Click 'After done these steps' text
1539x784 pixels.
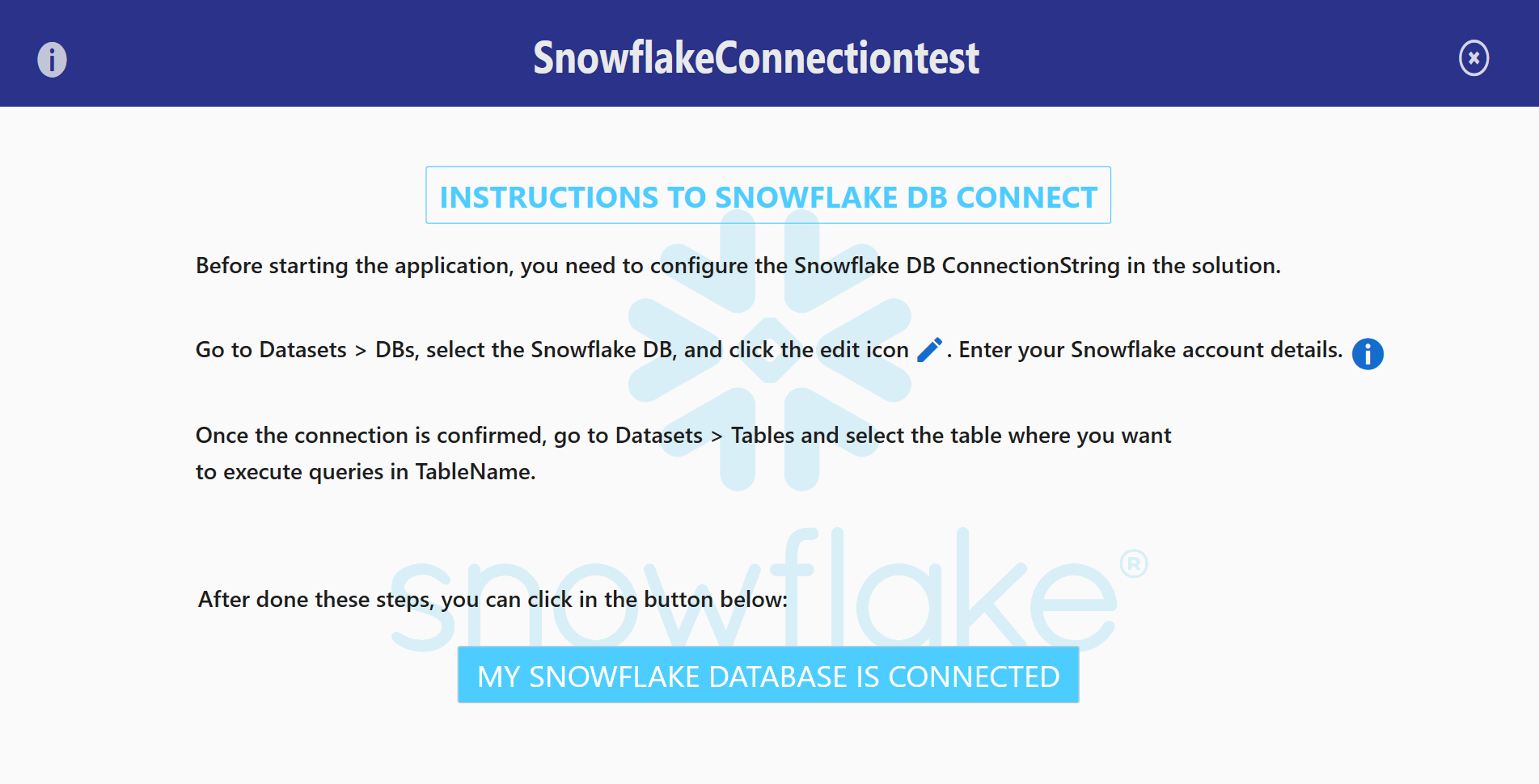(x=317, y=600)
